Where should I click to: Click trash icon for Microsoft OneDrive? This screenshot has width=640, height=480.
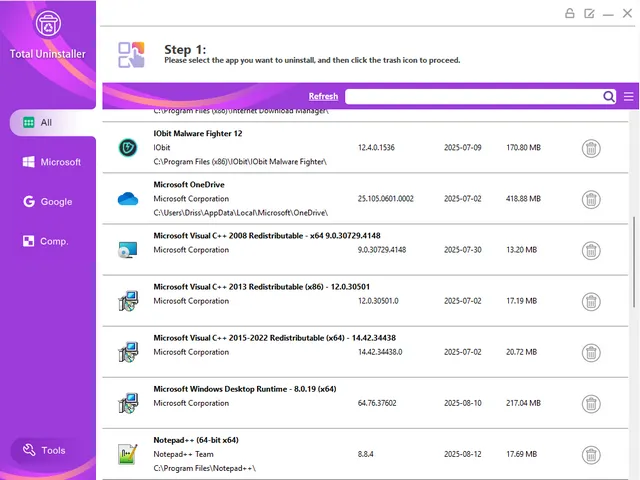tap(591, 200)
